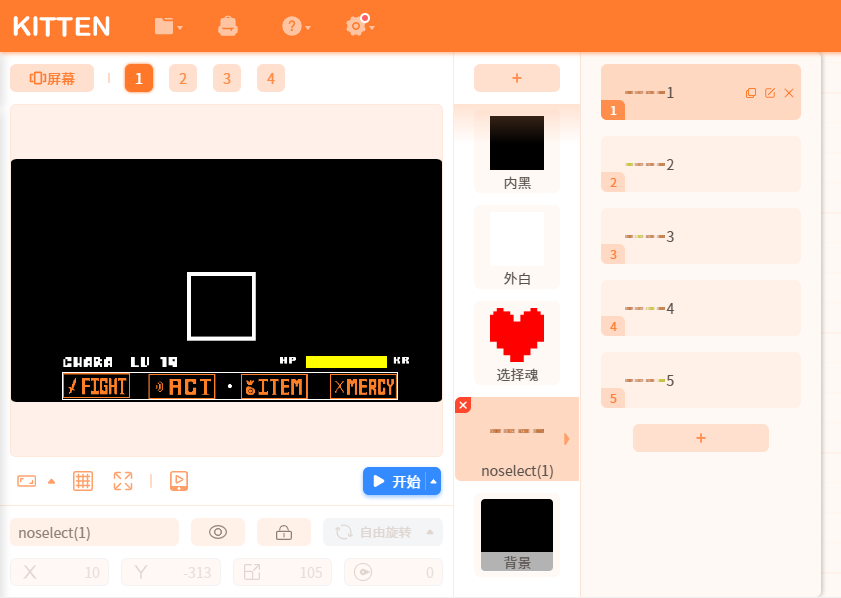The width and height of the screenshot is (841, 598).
Task: Edit costume 1 with pencil icon
Action: [x=770, y=93]
